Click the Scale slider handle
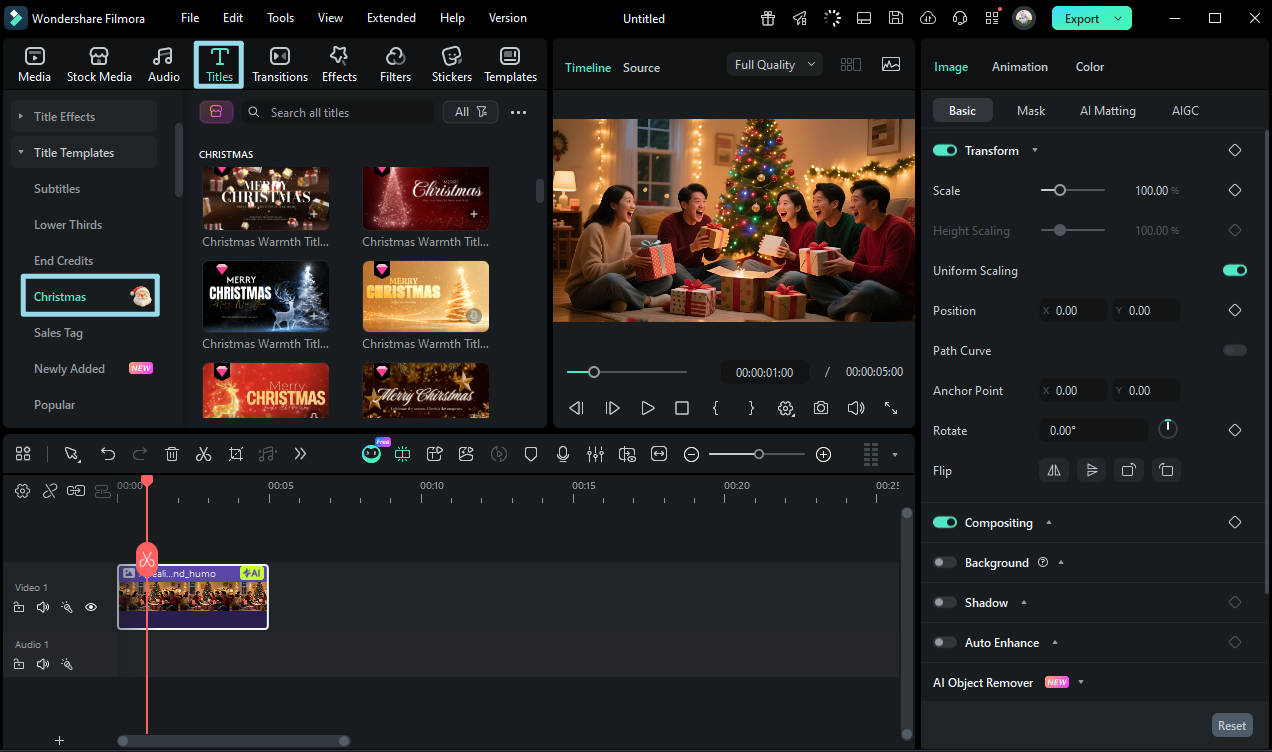 click(x=1060, y=190)
